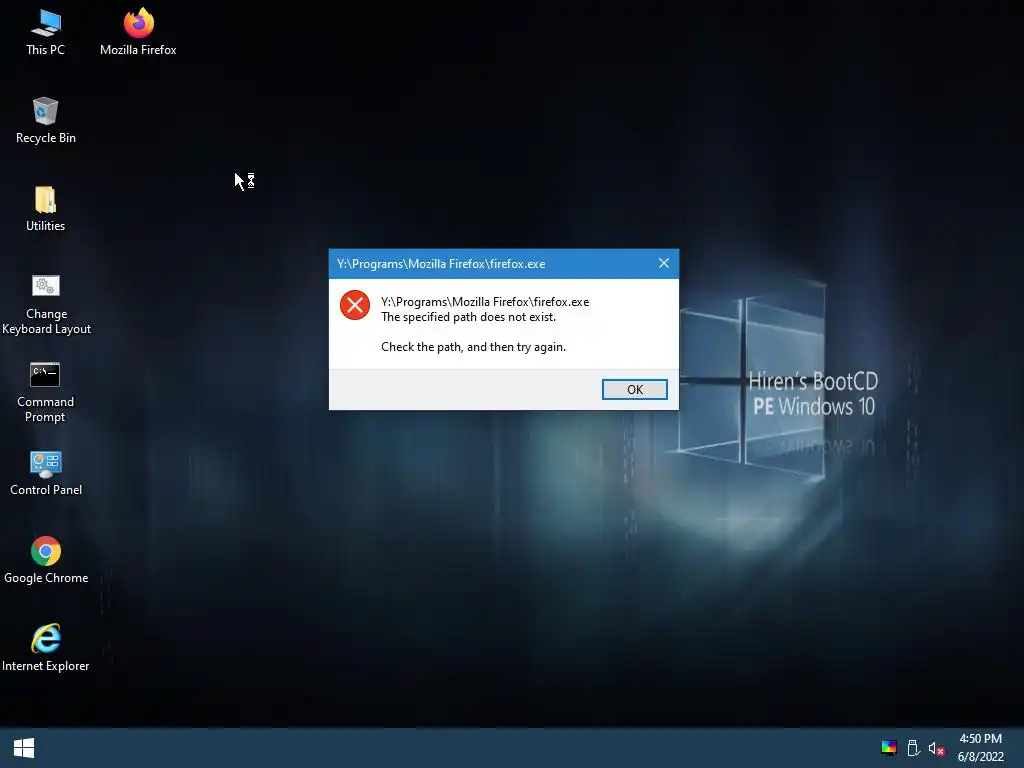Select the Command Prompt shortcut
Screen dimensions: 1024x768
(x=46, y=392)
